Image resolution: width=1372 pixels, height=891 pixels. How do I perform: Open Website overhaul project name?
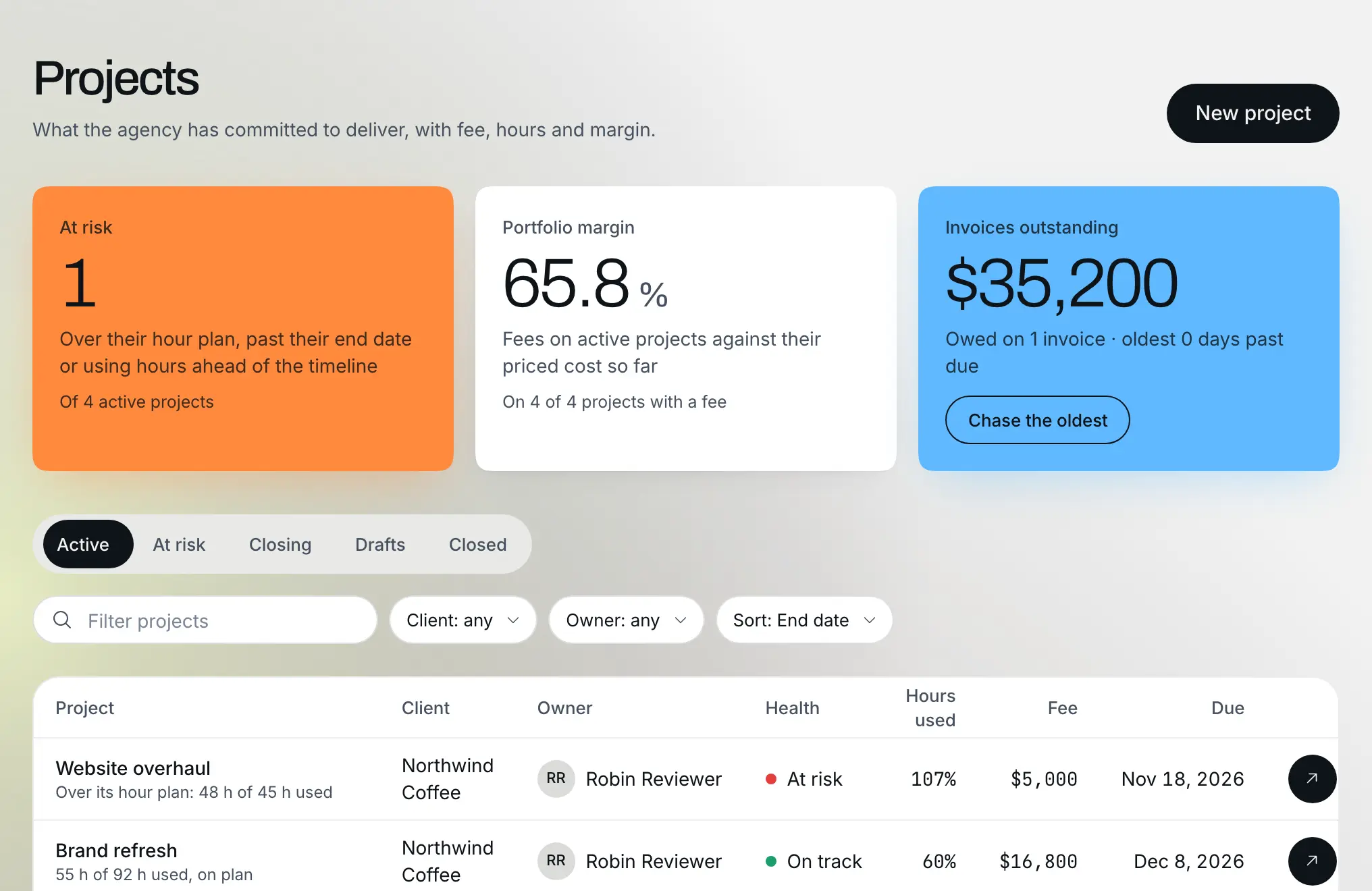(x=133, y=767)
